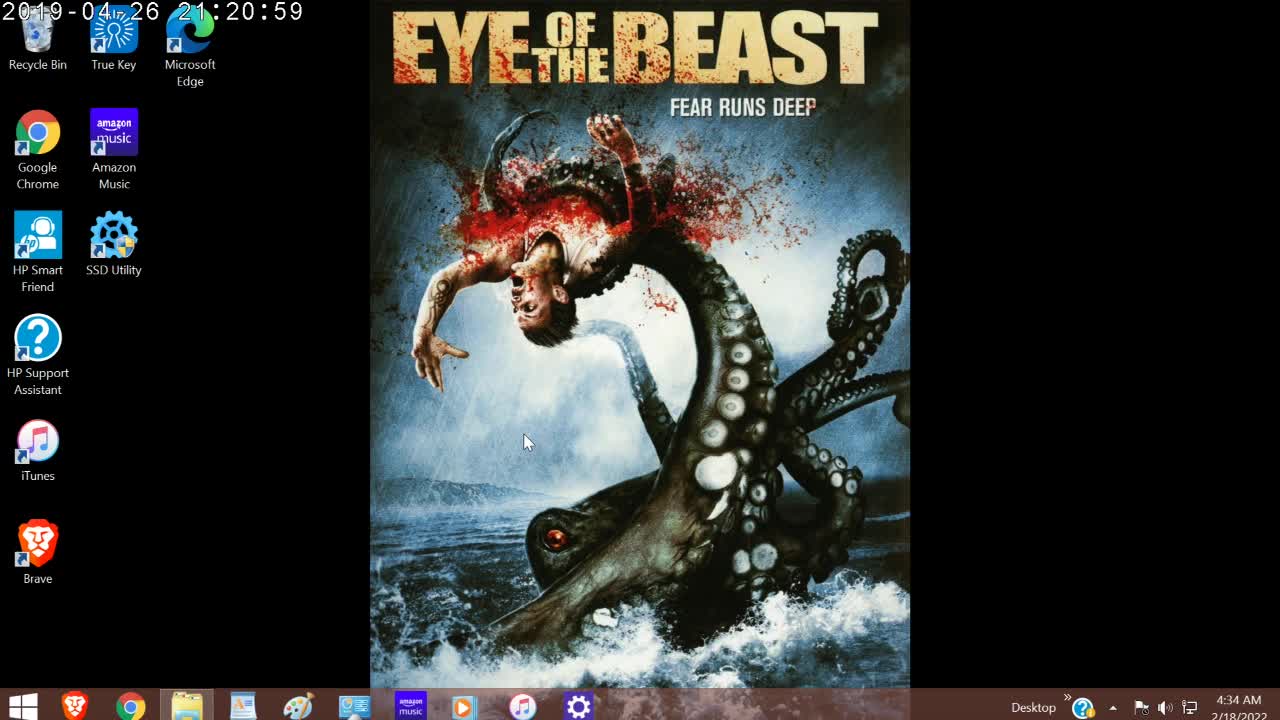The height and width of the screenshot is (720, 1280).
Task: Open the Action Center flag icon
Action: coord(1141,708)
